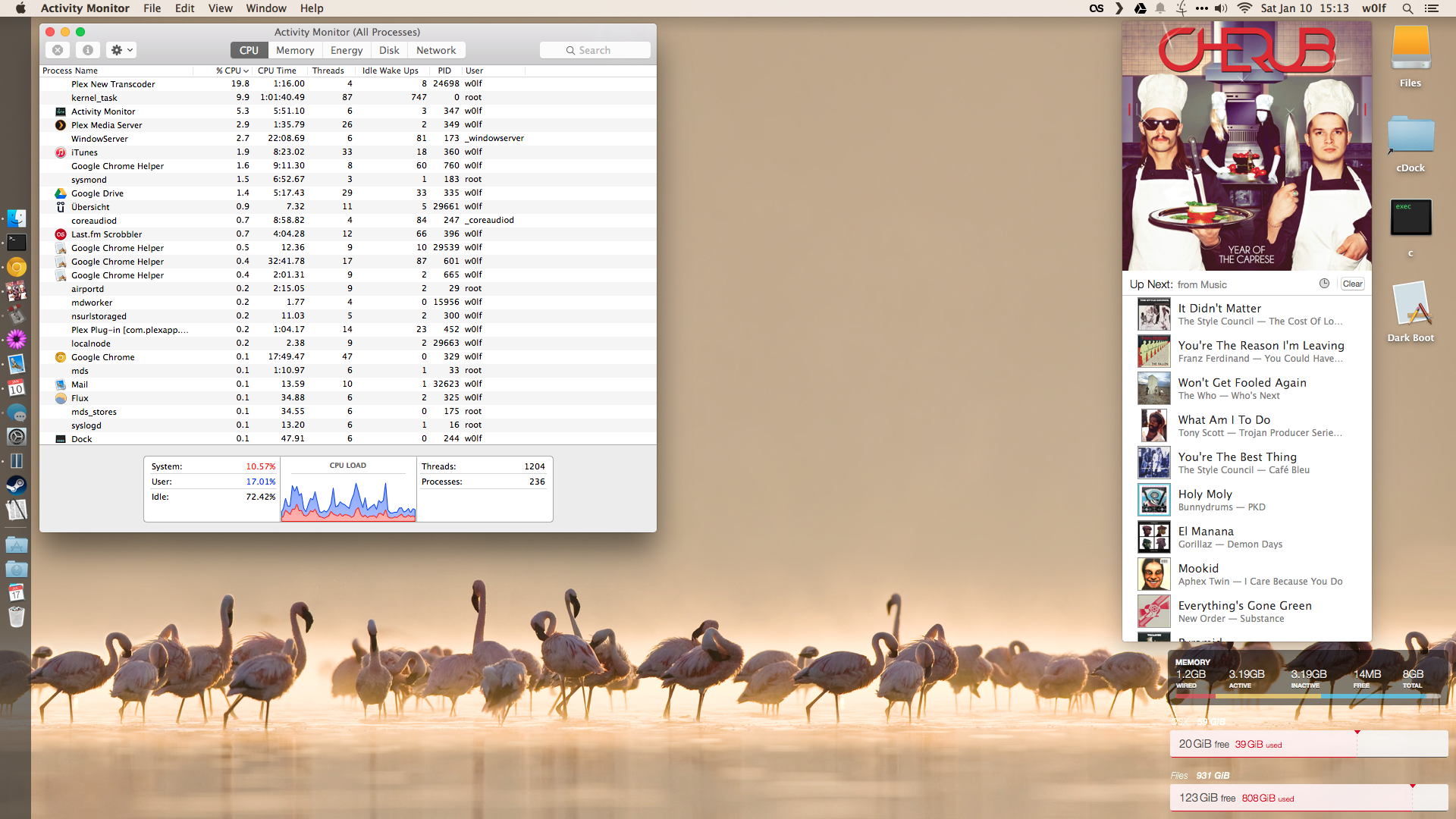1456x819 pixels.
Task: Switch to the Network tab
Action: (x=436, y=50)
